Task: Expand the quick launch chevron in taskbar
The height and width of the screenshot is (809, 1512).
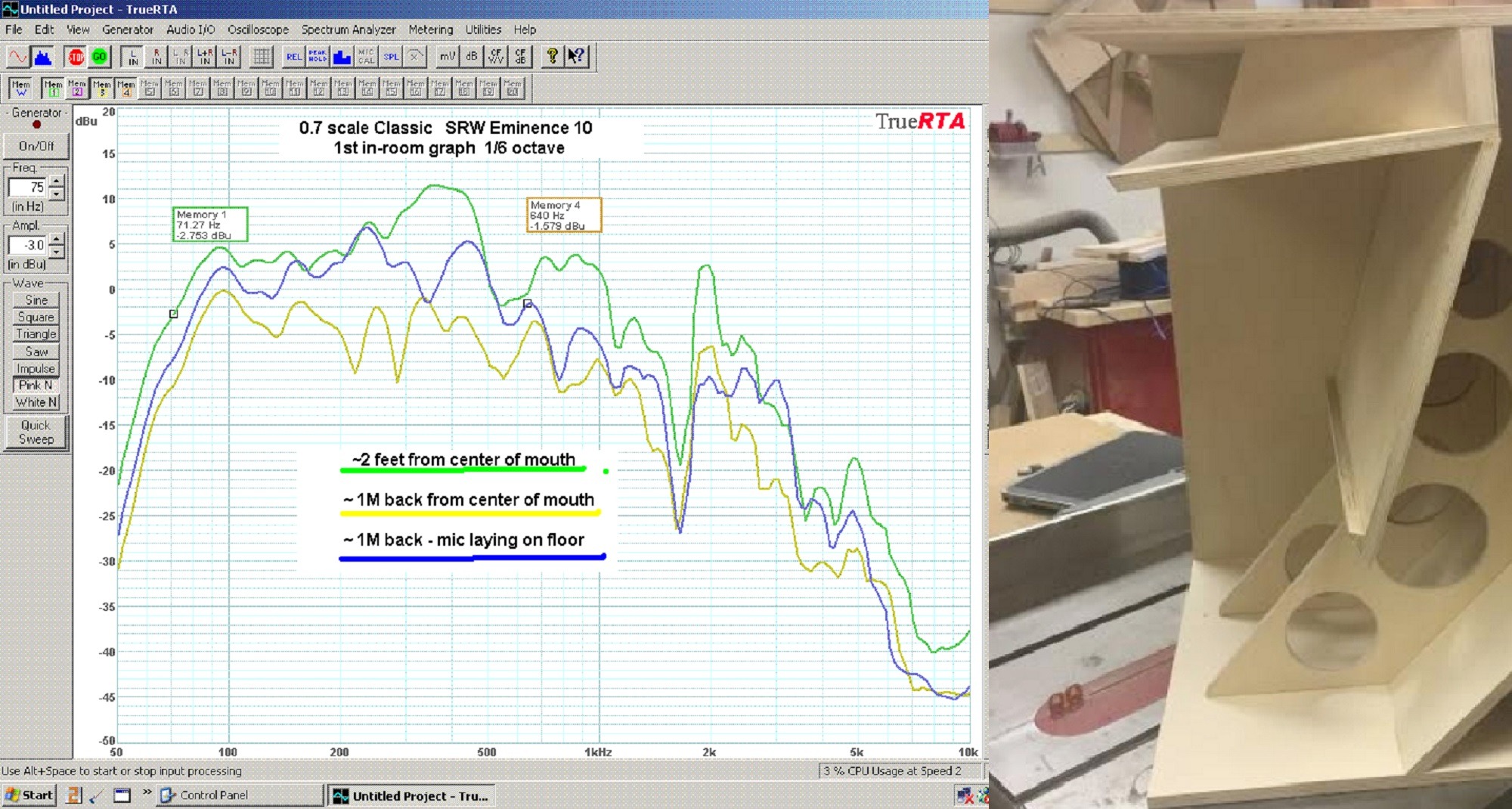Action: point(147,793)
